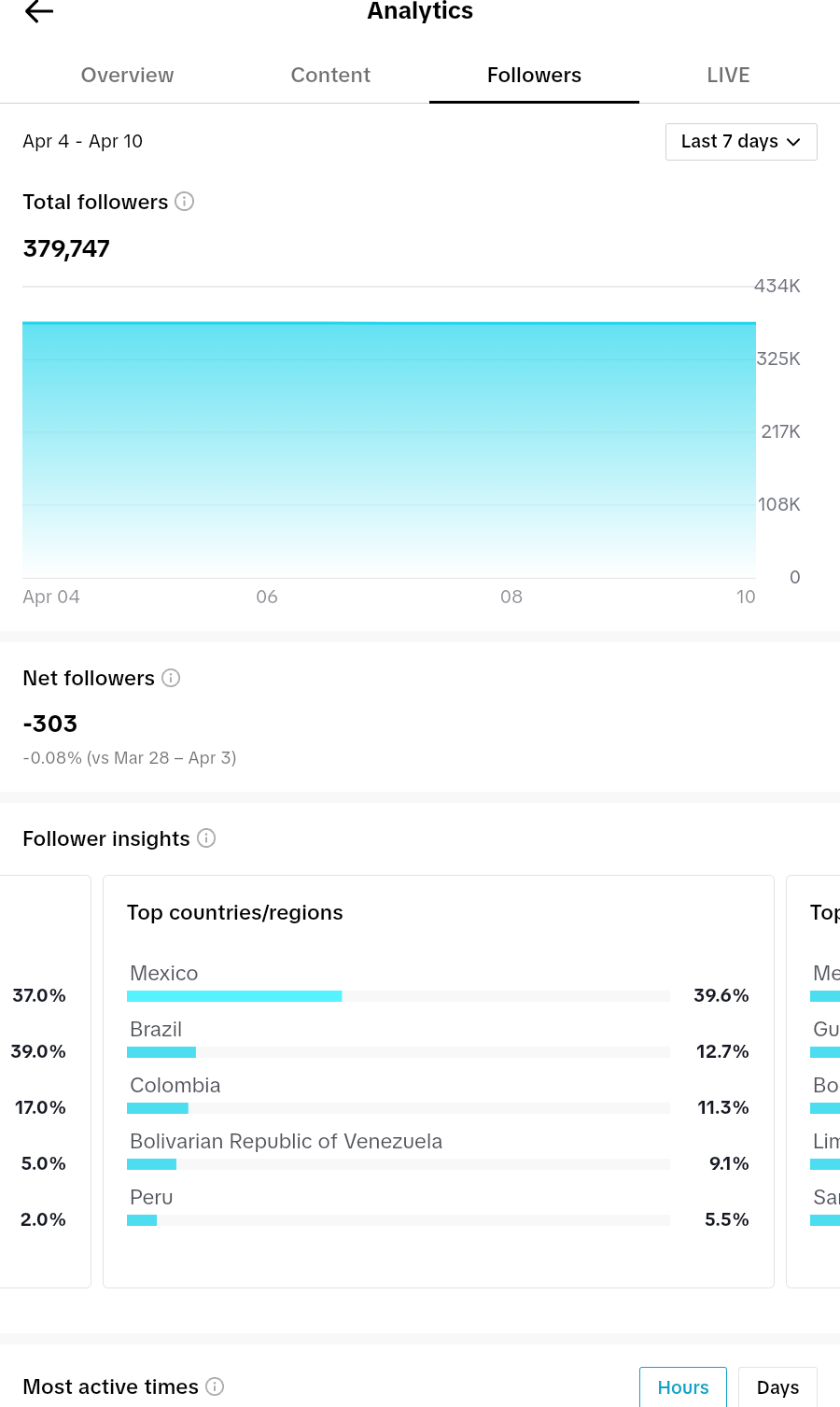Select the Followers tab
Image resolution: width=840 pixels, height=1407 pixels.
coord(534,75)
